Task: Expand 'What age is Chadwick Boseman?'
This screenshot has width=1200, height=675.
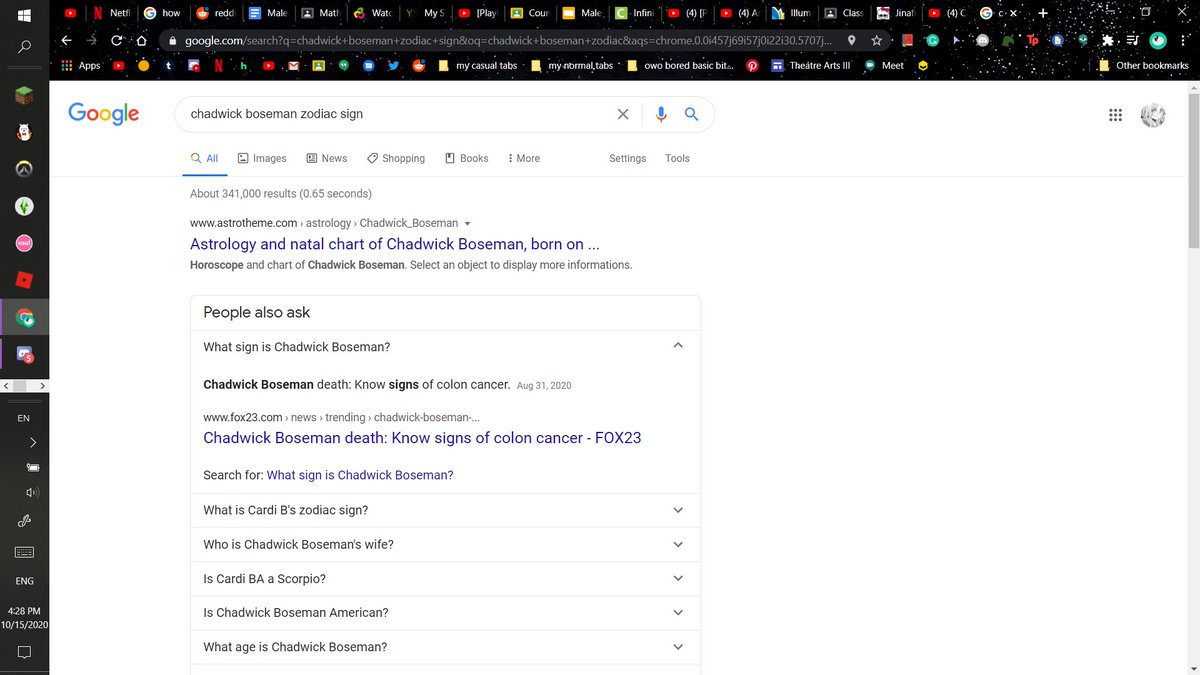Action: [x=678, y=647]
